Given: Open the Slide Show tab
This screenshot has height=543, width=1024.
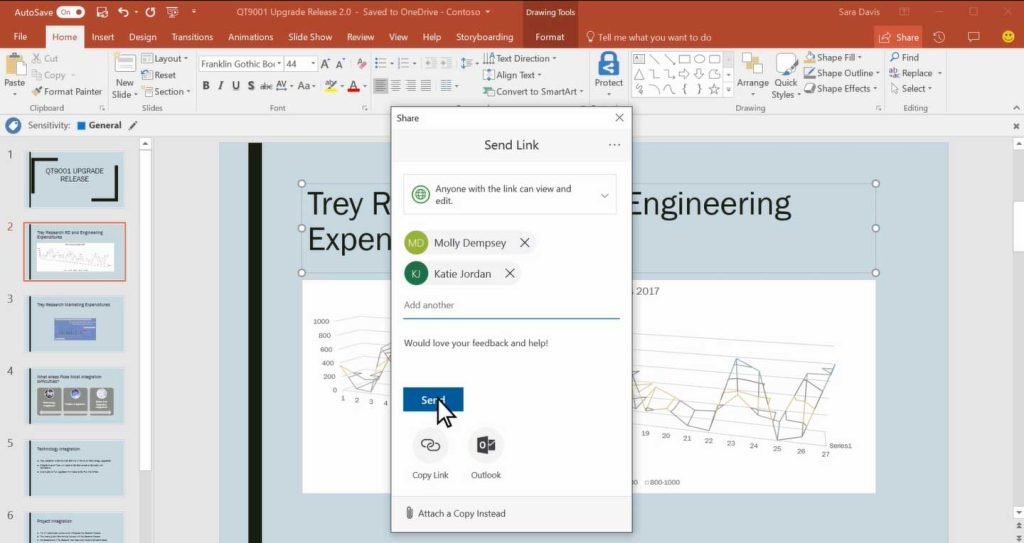Looking at the screenshot, I should tap(310, 37).
